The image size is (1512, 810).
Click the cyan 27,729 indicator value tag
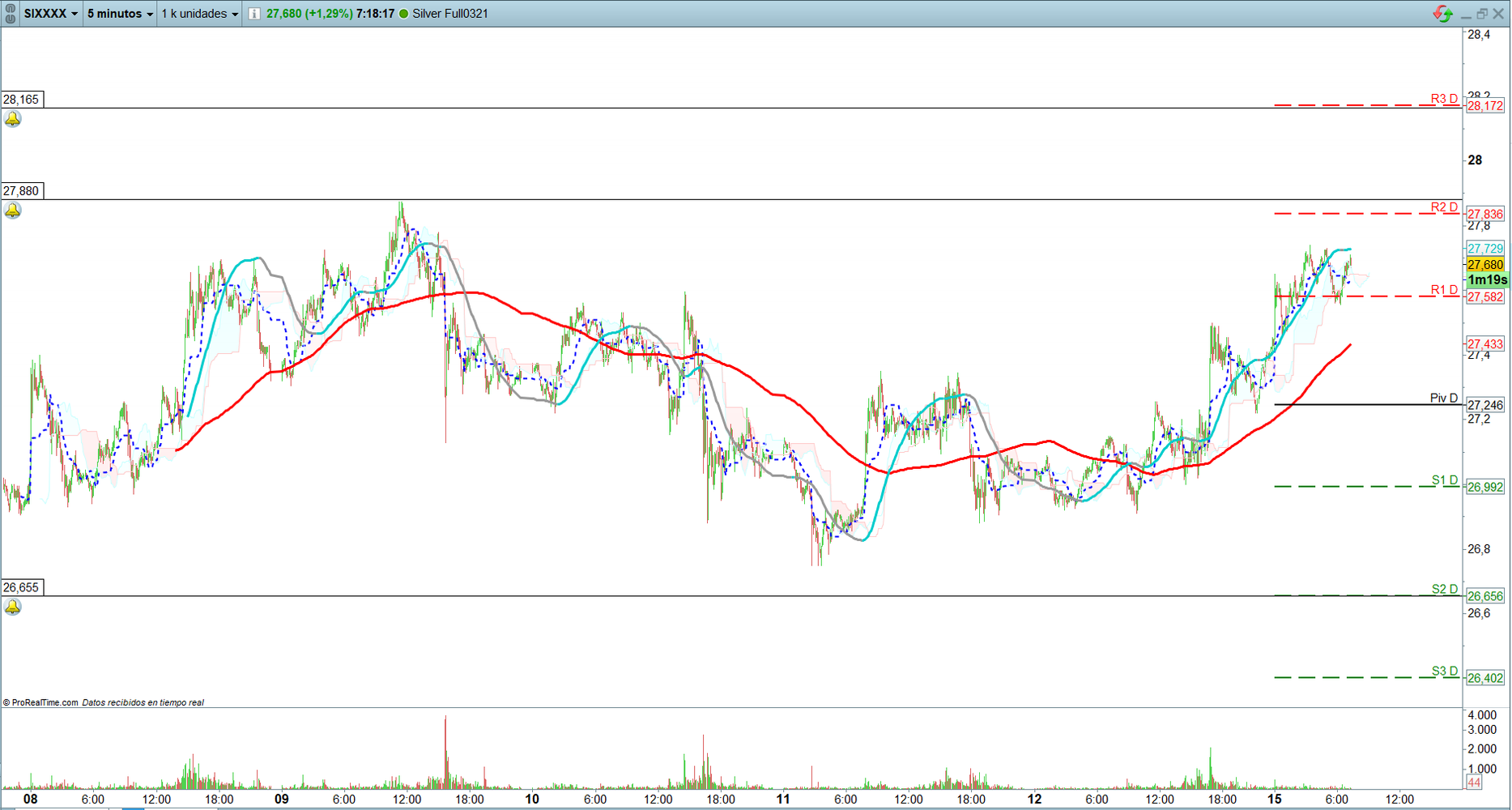point(1485,249)
